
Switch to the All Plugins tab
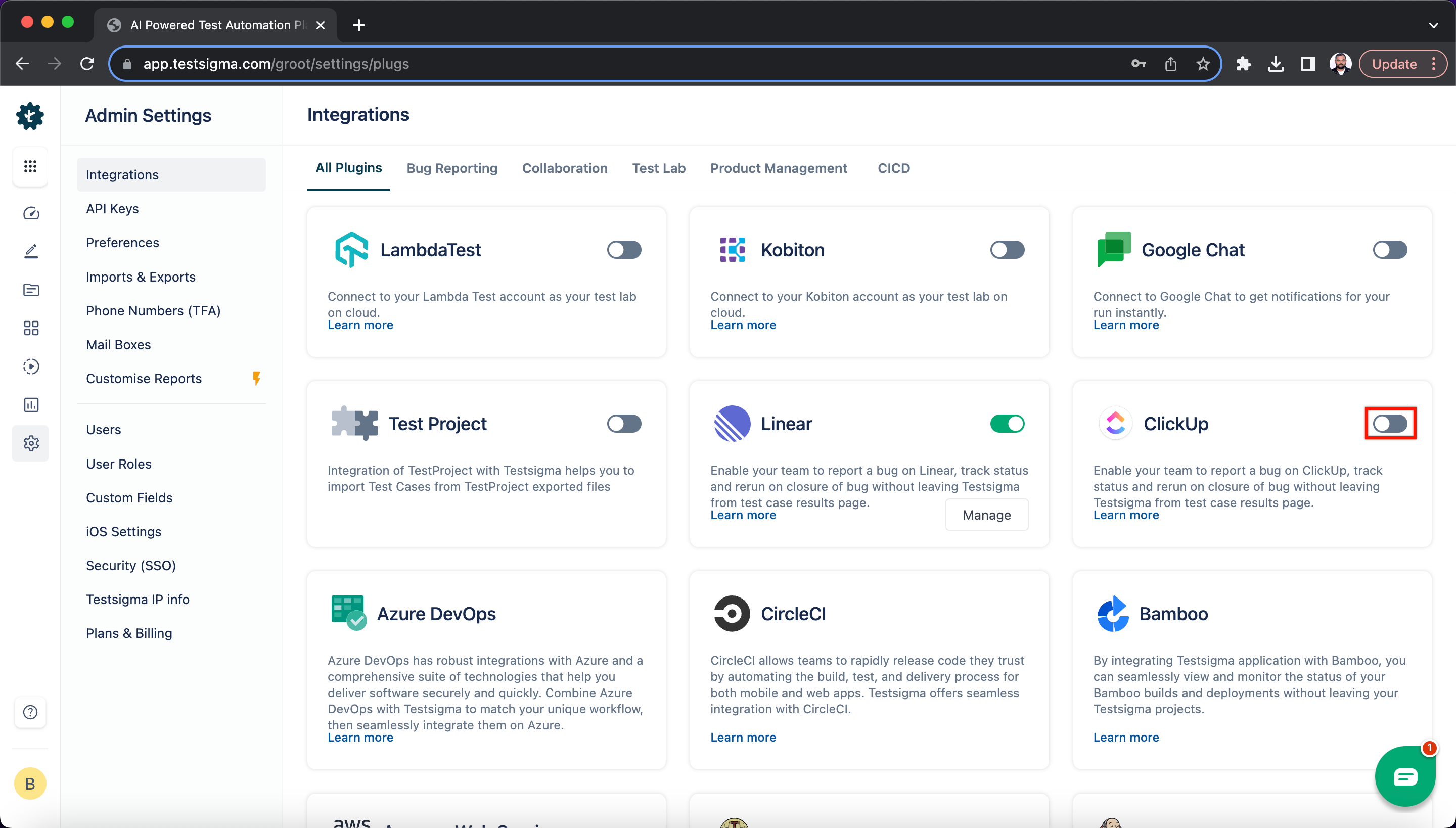(349, 168)
